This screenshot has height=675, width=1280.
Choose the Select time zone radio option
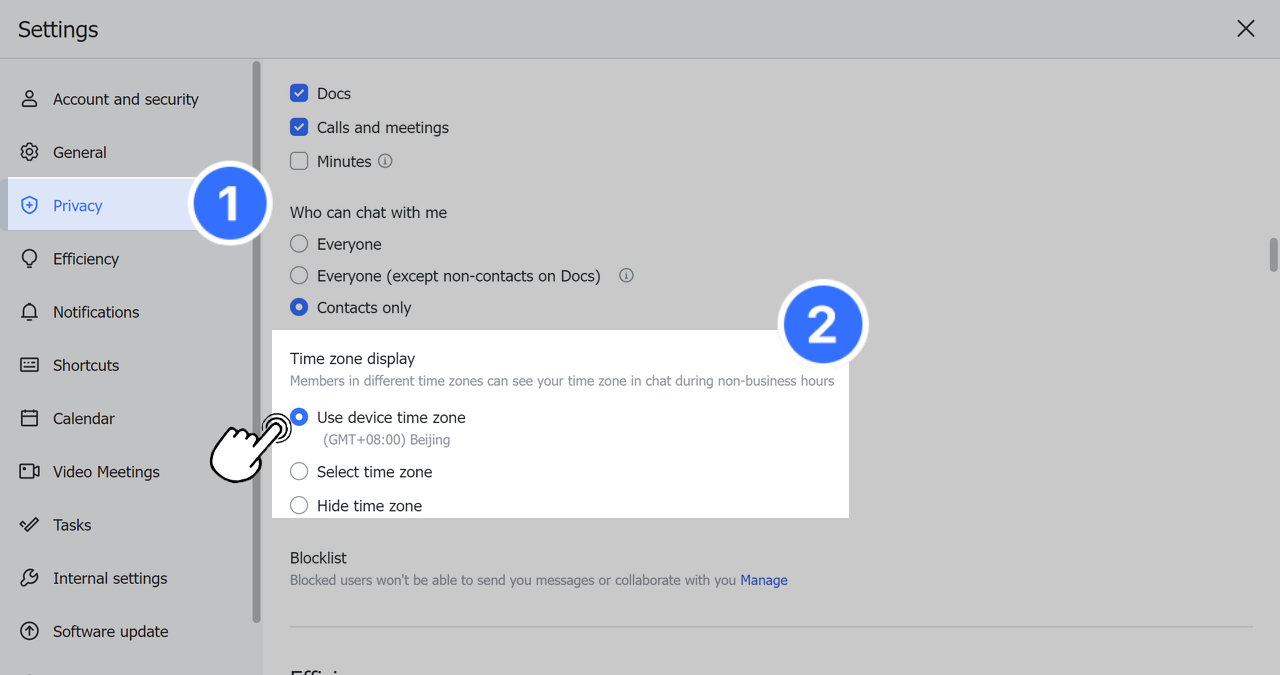pos(299,472)
